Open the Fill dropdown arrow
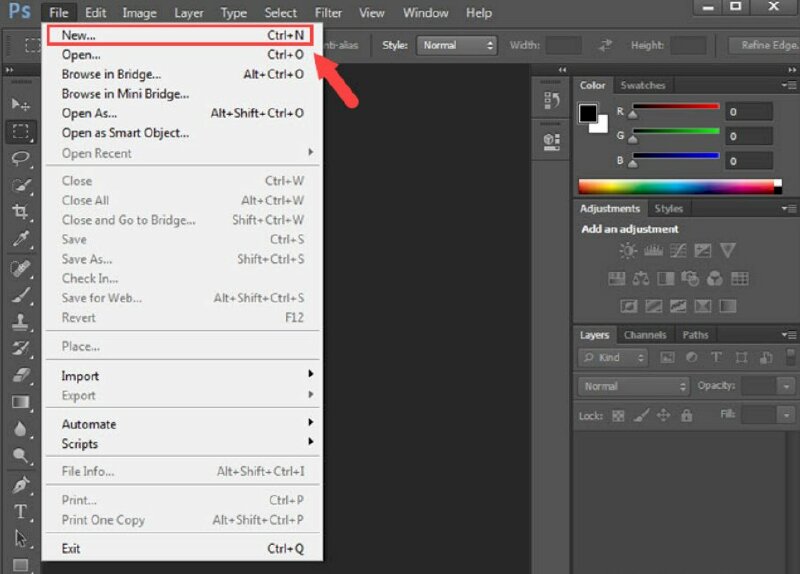The height and width of the screenshot is (574, 800). [786, 415]
